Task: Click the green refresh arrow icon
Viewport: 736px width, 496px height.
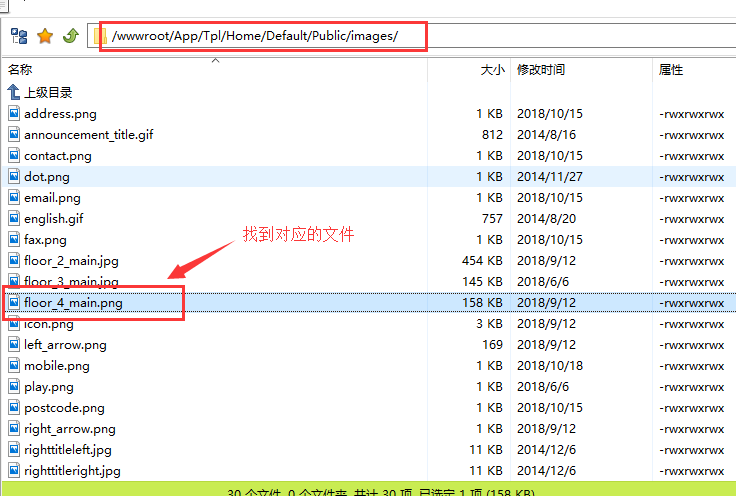Action: coord(70,36)
